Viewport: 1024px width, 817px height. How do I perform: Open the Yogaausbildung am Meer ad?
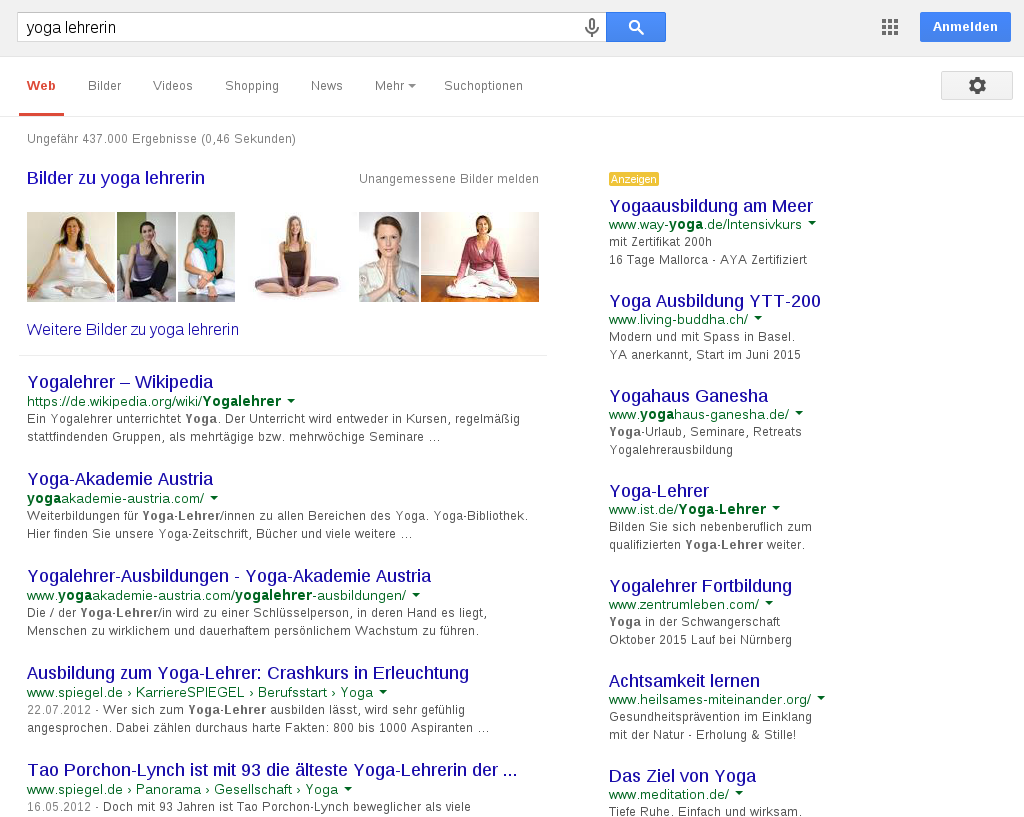[711, 206]
